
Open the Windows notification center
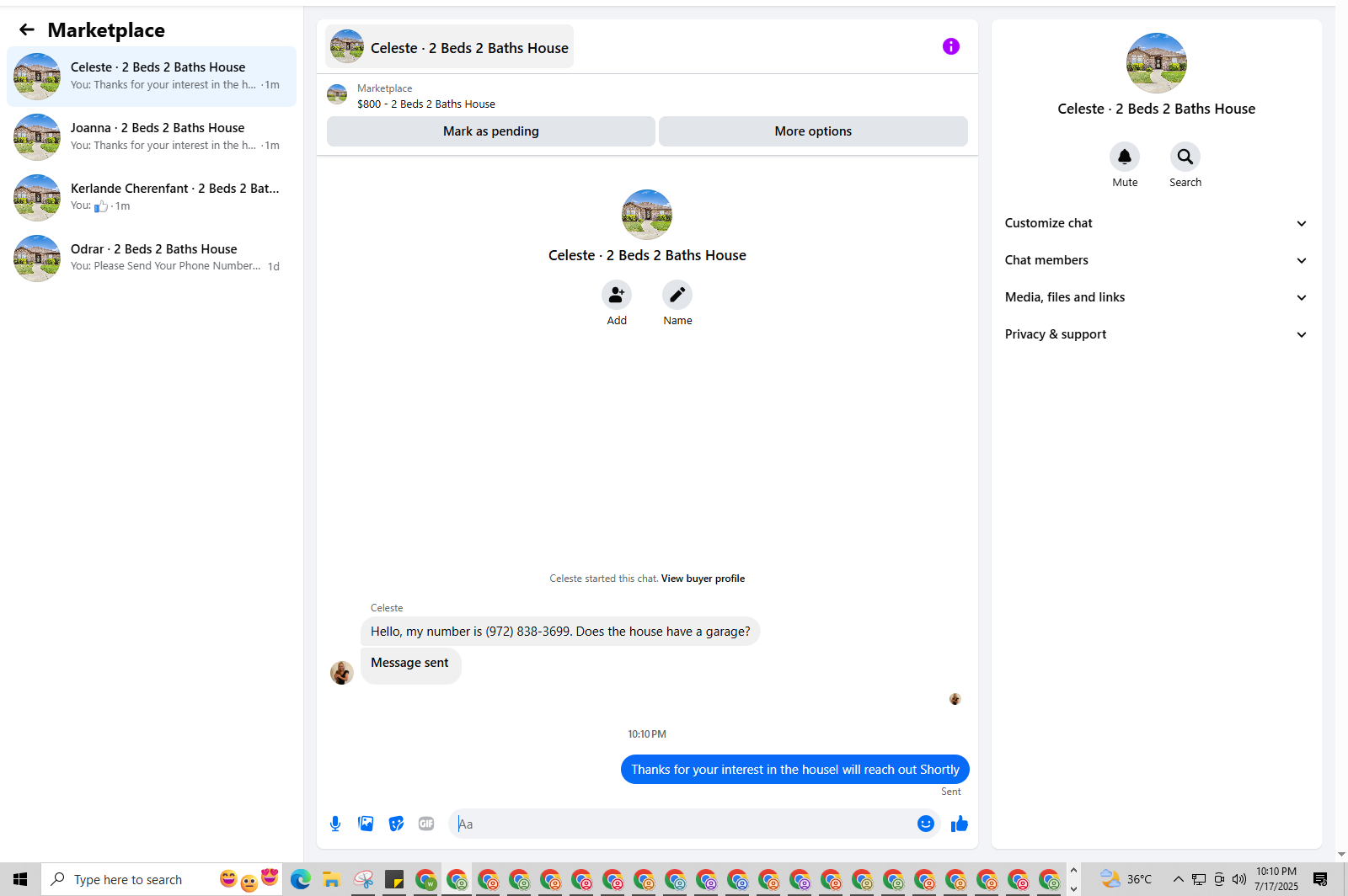pyautogui.click(x=1320, y=880)
